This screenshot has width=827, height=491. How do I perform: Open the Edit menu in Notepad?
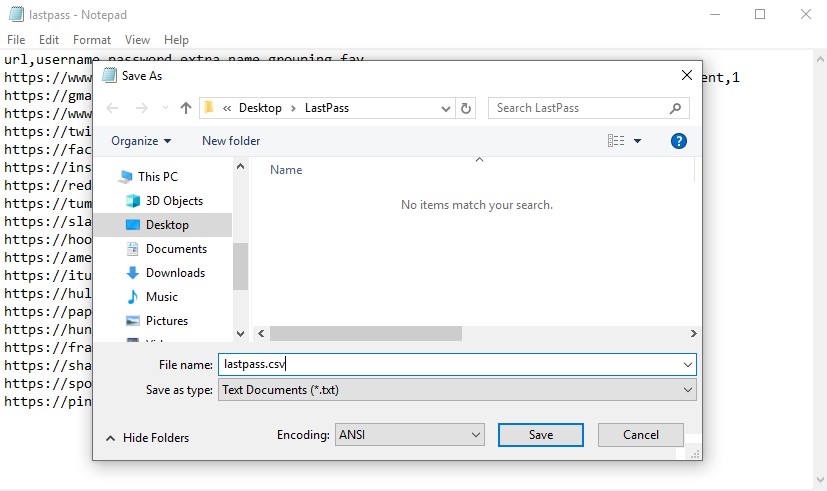[x=49, y=40]
